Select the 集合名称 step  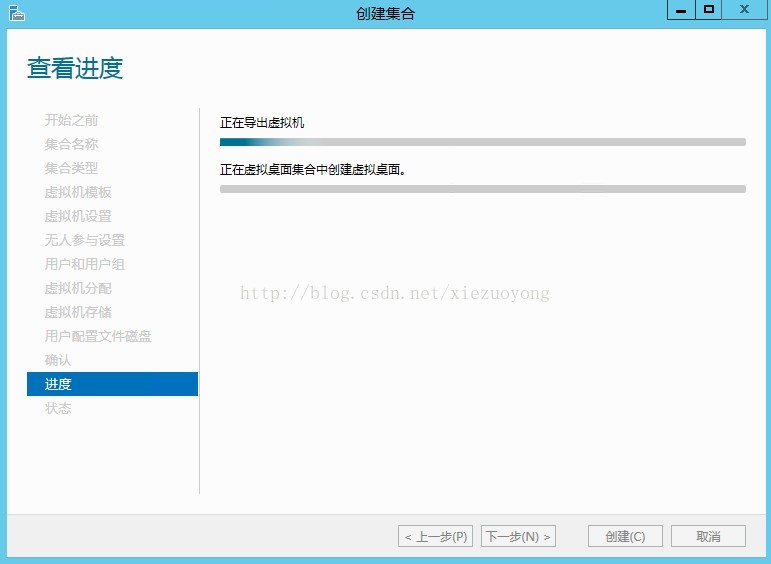click(71, 144)
